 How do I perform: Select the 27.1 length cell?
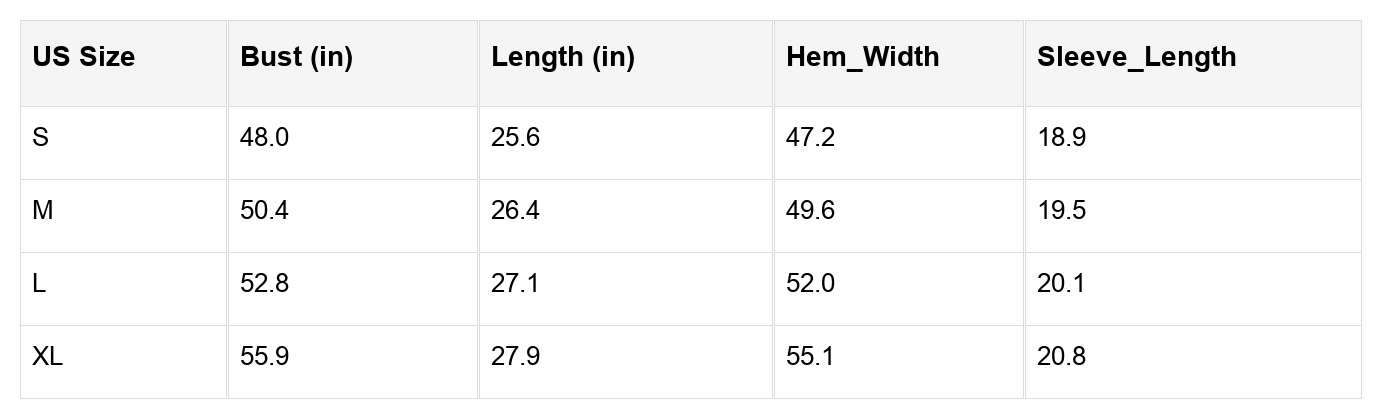515,284
